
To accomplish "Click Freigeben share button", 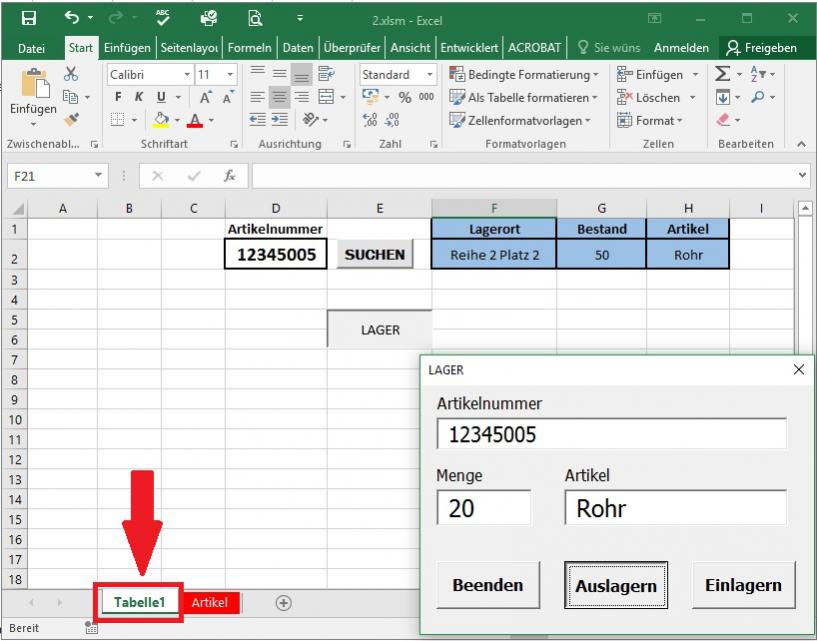I will pyautogui.click(x=761, y=48).
